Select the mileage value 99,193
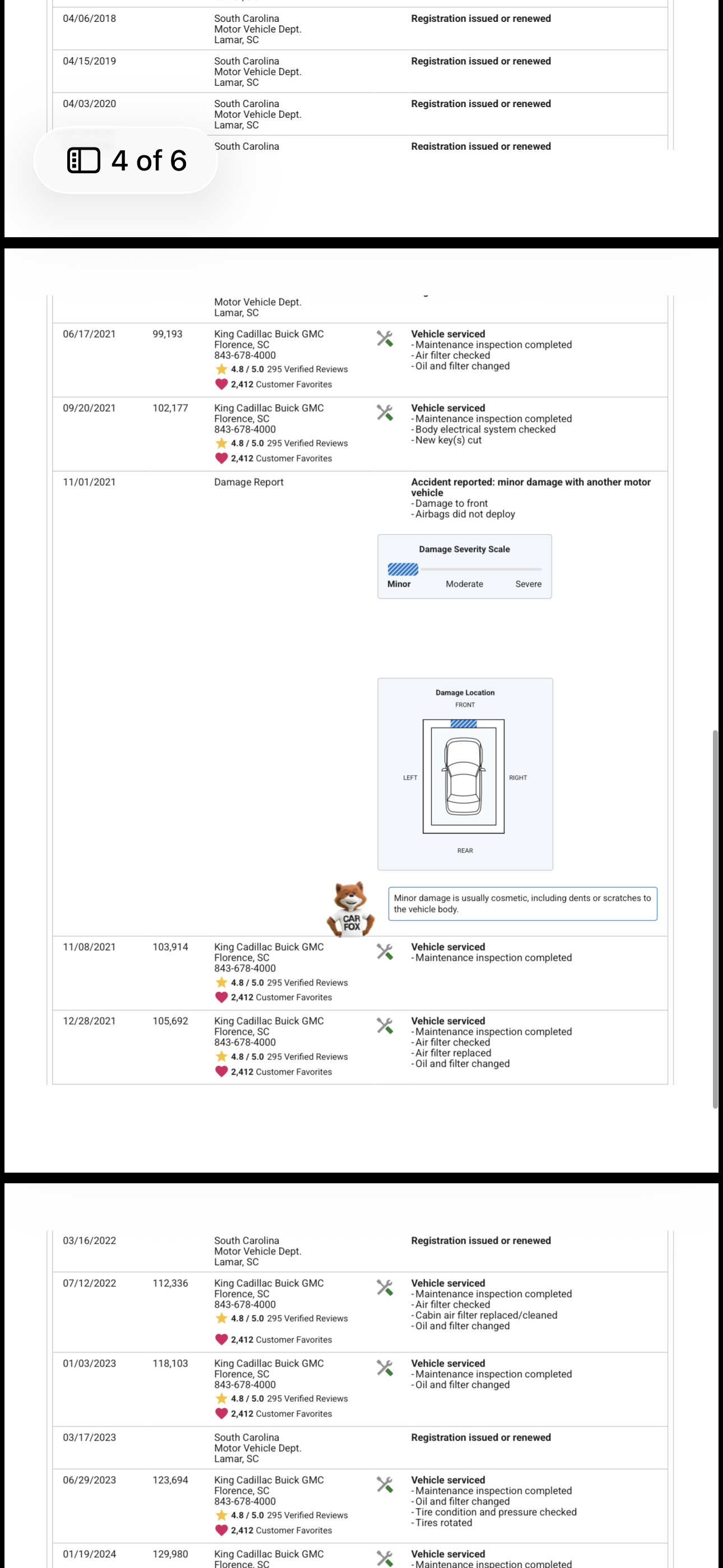Screen dimensions: 723x1568 pyautogui.click(x=168, y=334)
